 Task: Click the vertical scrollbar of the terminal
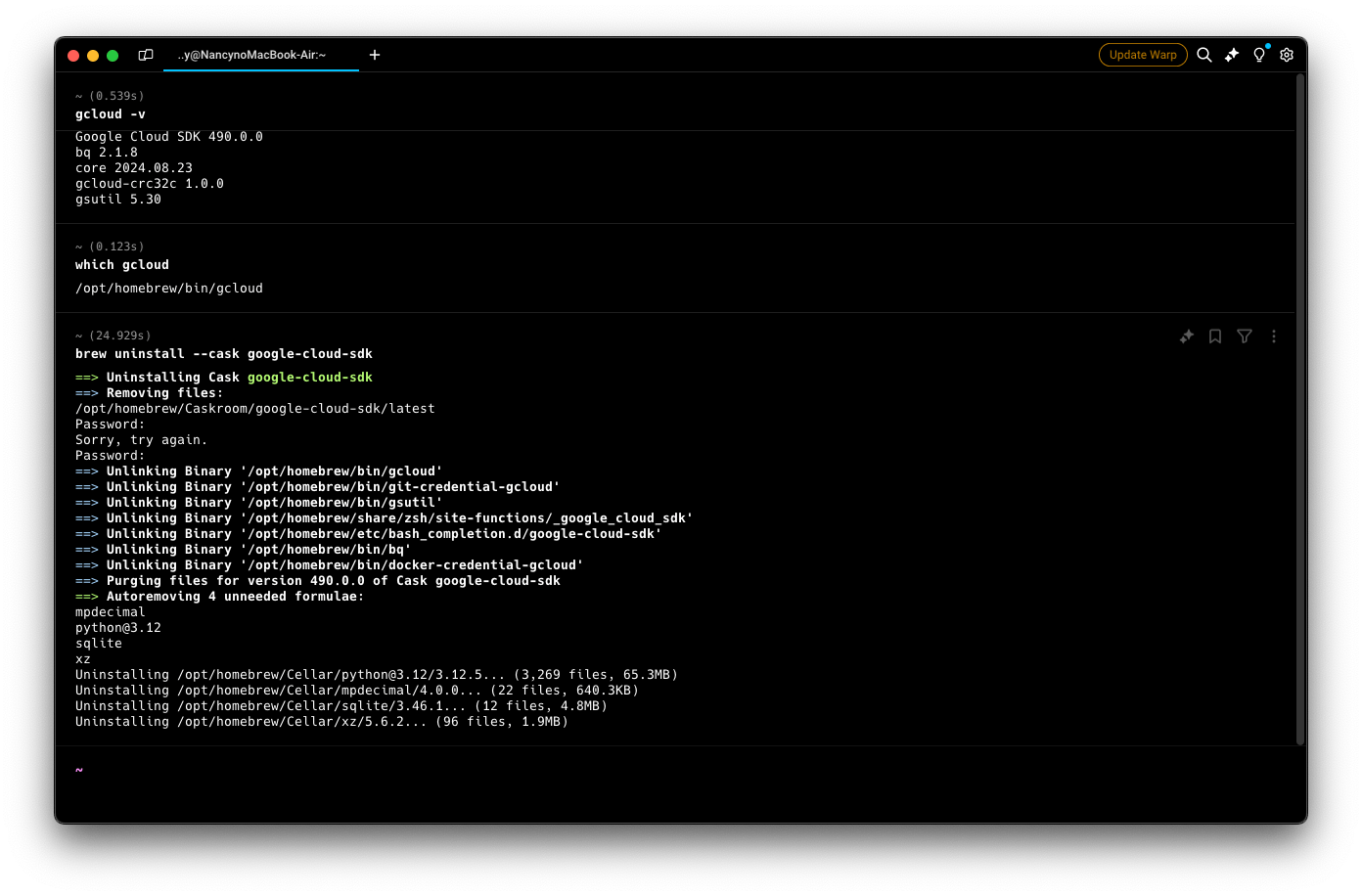[x=1300, y=409]
